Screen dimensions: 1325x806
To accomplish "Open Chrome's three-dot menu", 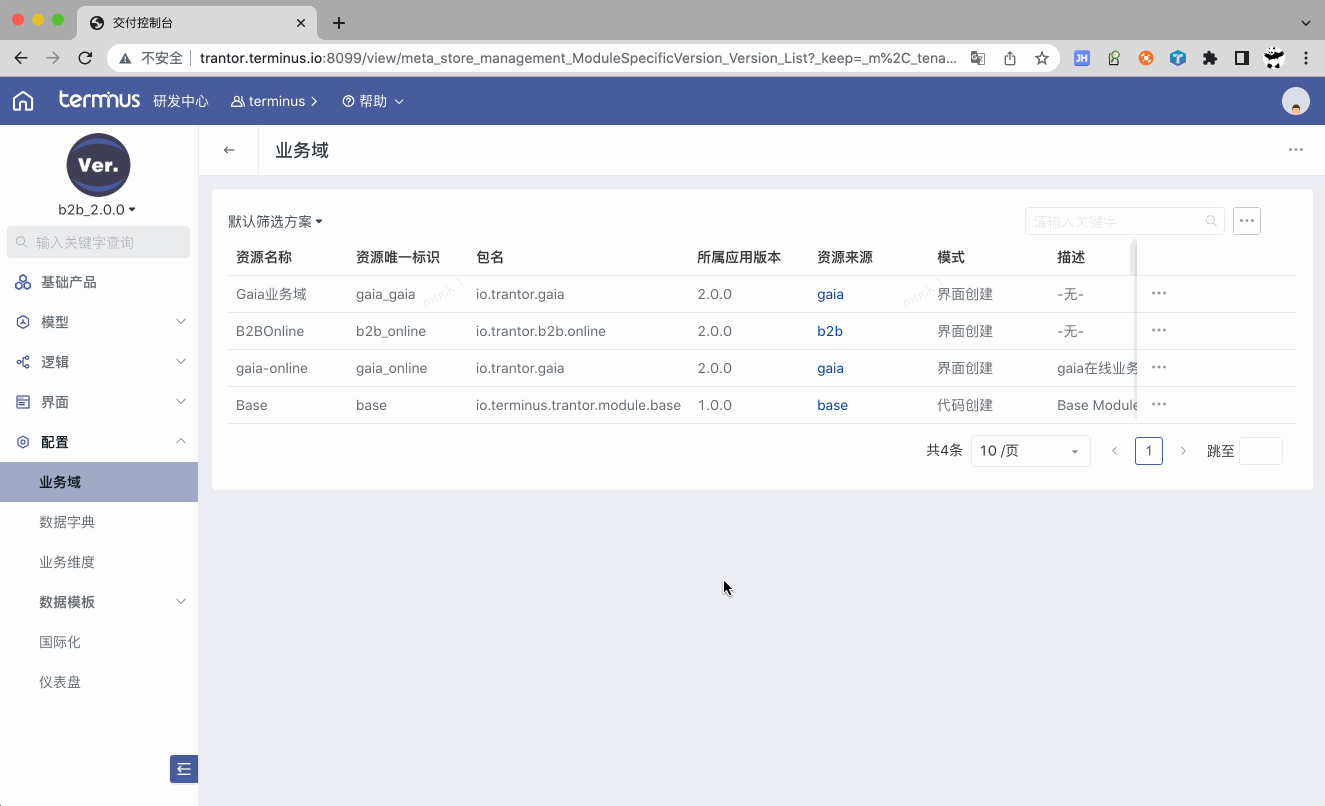I will click(x=1306, y=58).
